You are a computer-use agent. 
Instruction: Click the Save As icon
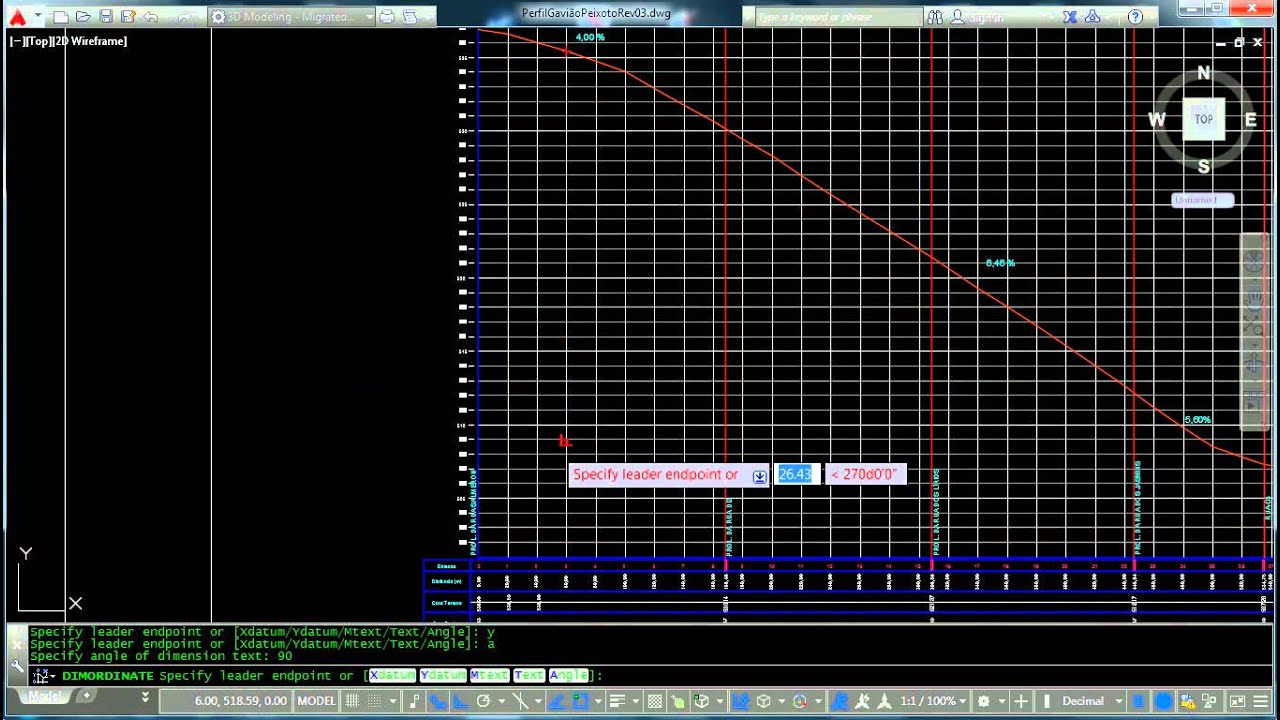[128, 17]
